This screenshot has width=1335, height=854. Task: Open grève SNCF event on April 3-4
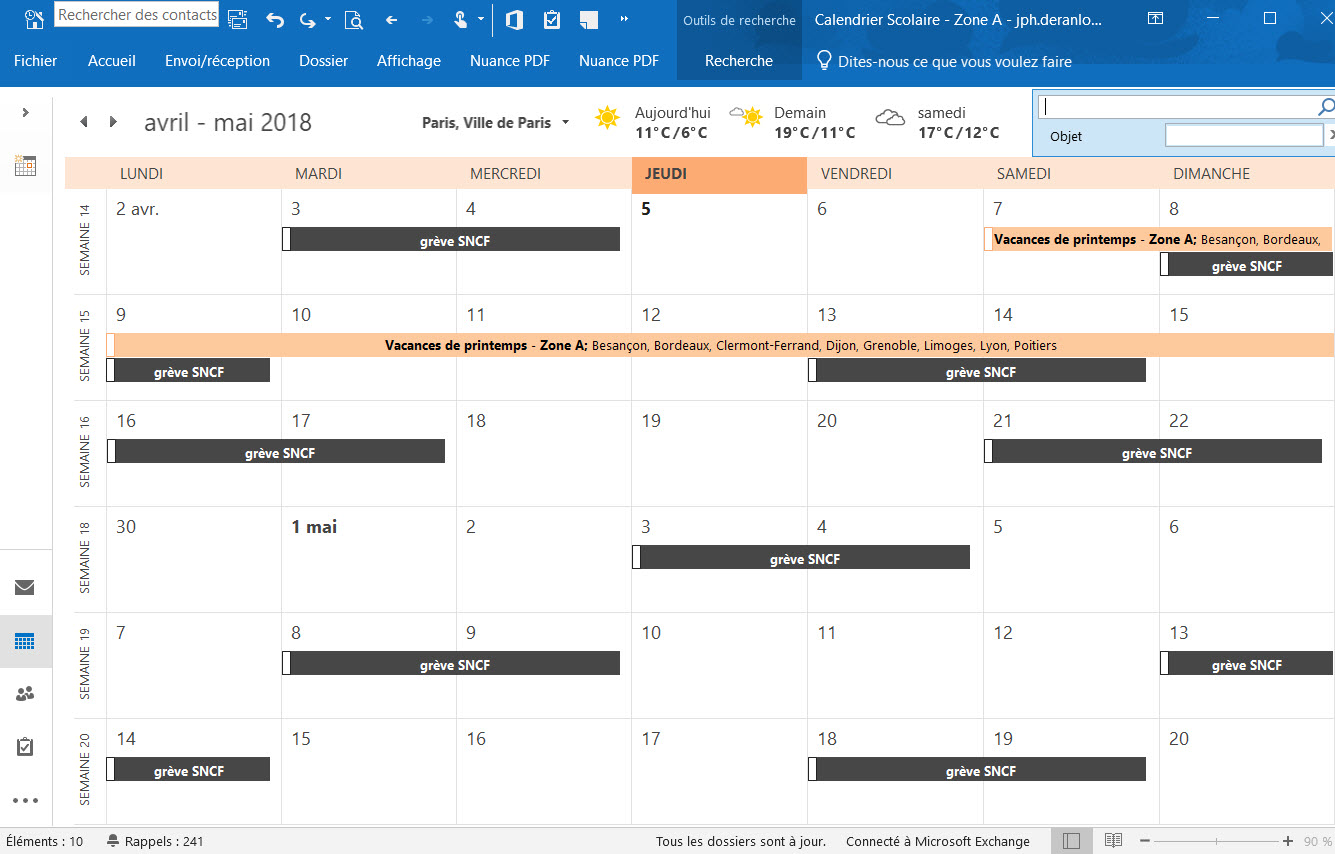451,240
